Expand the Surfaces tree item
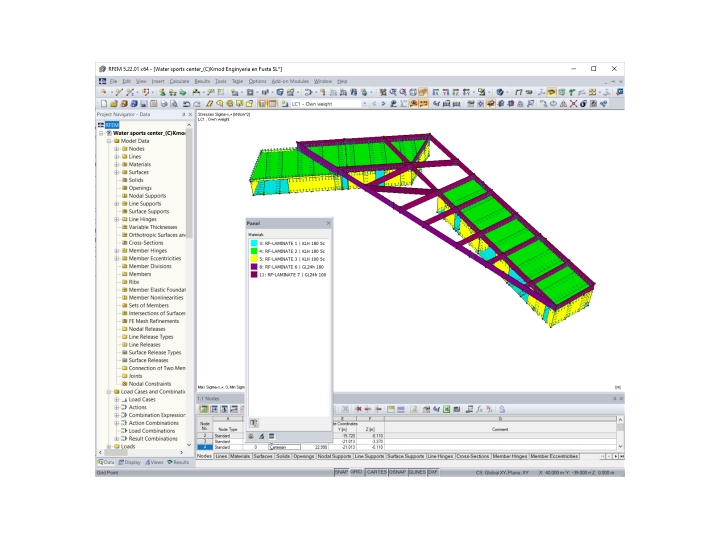Viewport: 720px width, 540px height. (x=117, y=172)
